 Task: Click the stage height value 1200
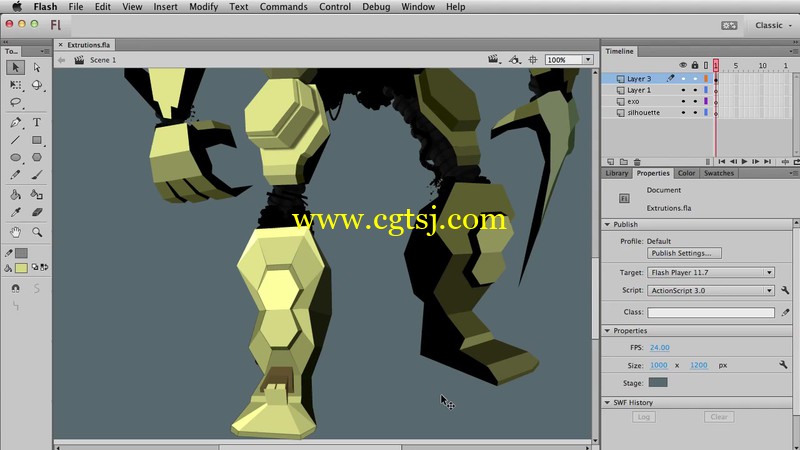coord(698,365)
